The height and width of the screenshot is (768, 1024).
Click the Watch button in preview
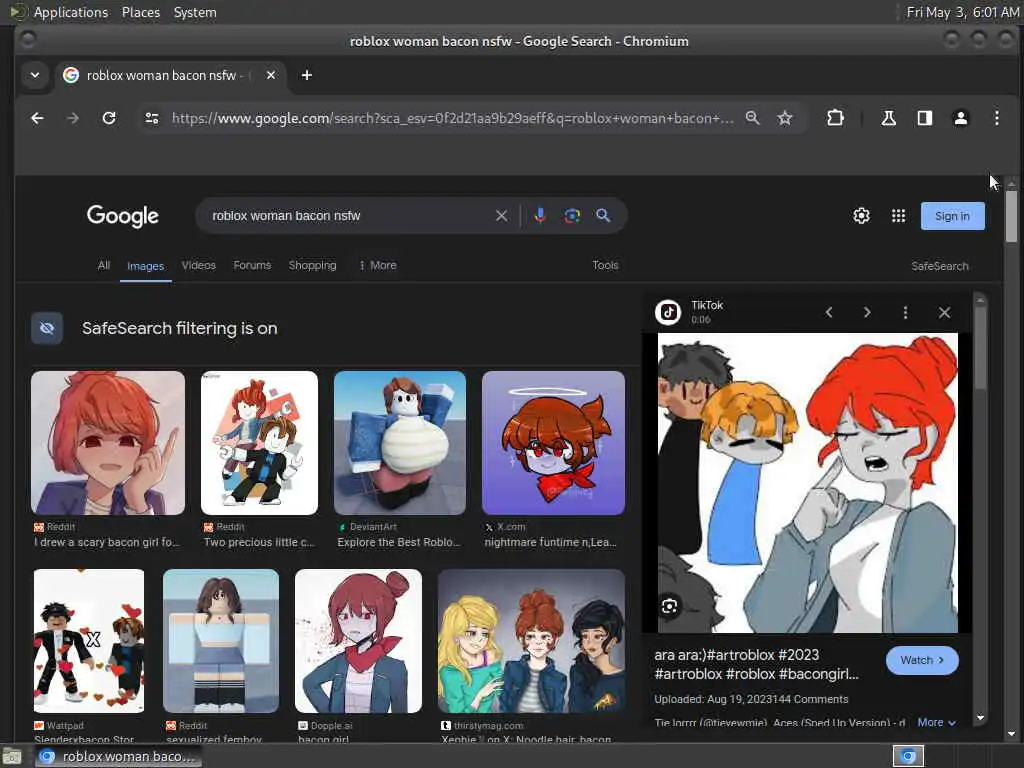[922, 660]
